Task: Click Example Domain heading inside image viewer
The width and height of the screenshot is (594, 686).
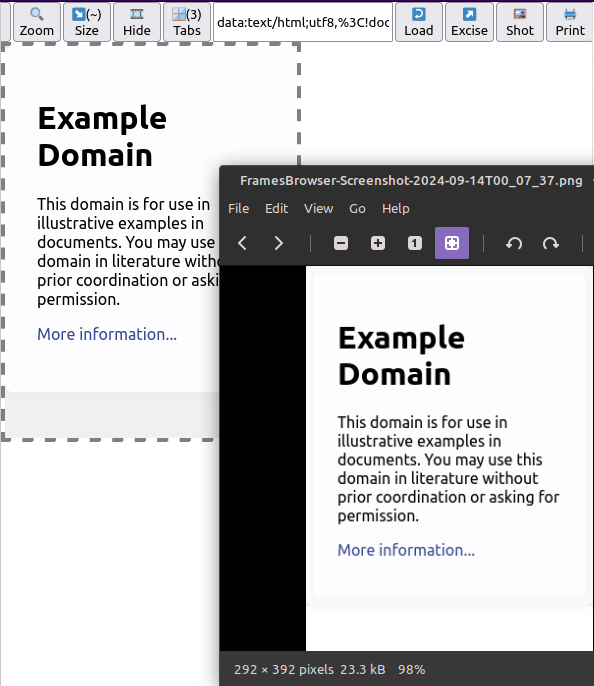Action: (401, 356)
